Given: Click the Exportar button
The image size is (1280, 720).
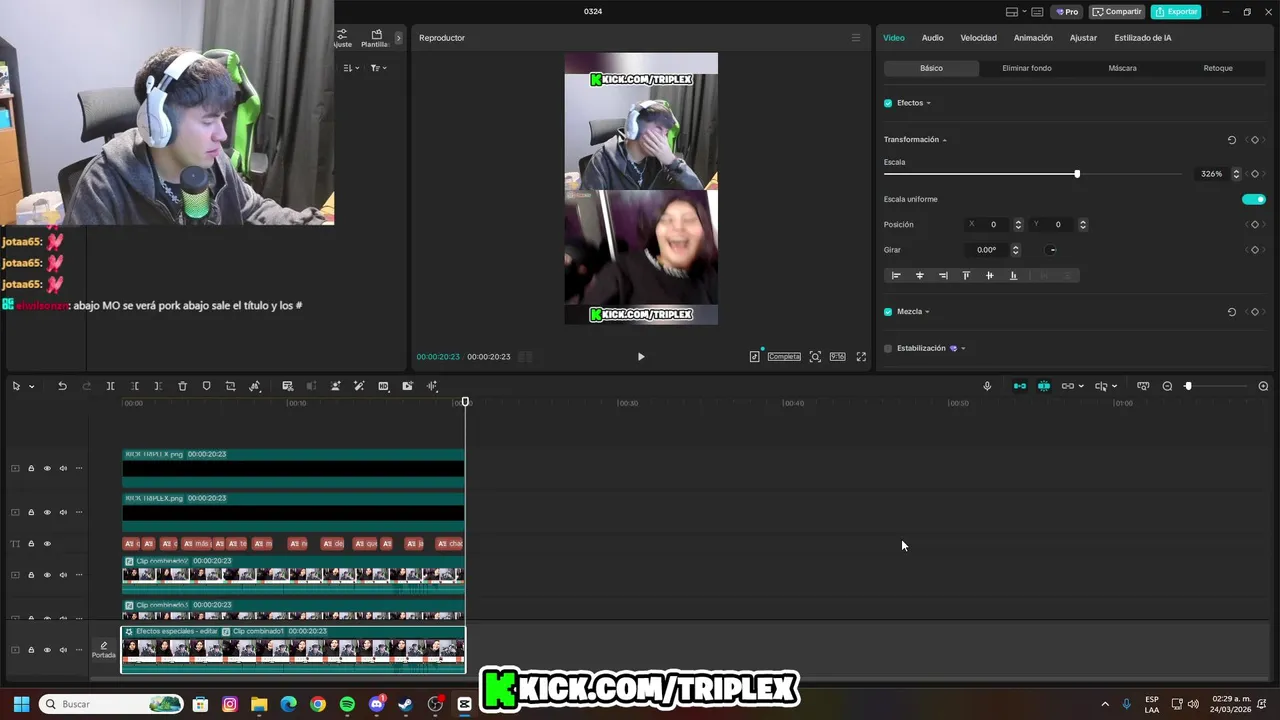Looking at the screenshot, I should click(x=1176, y=12).
